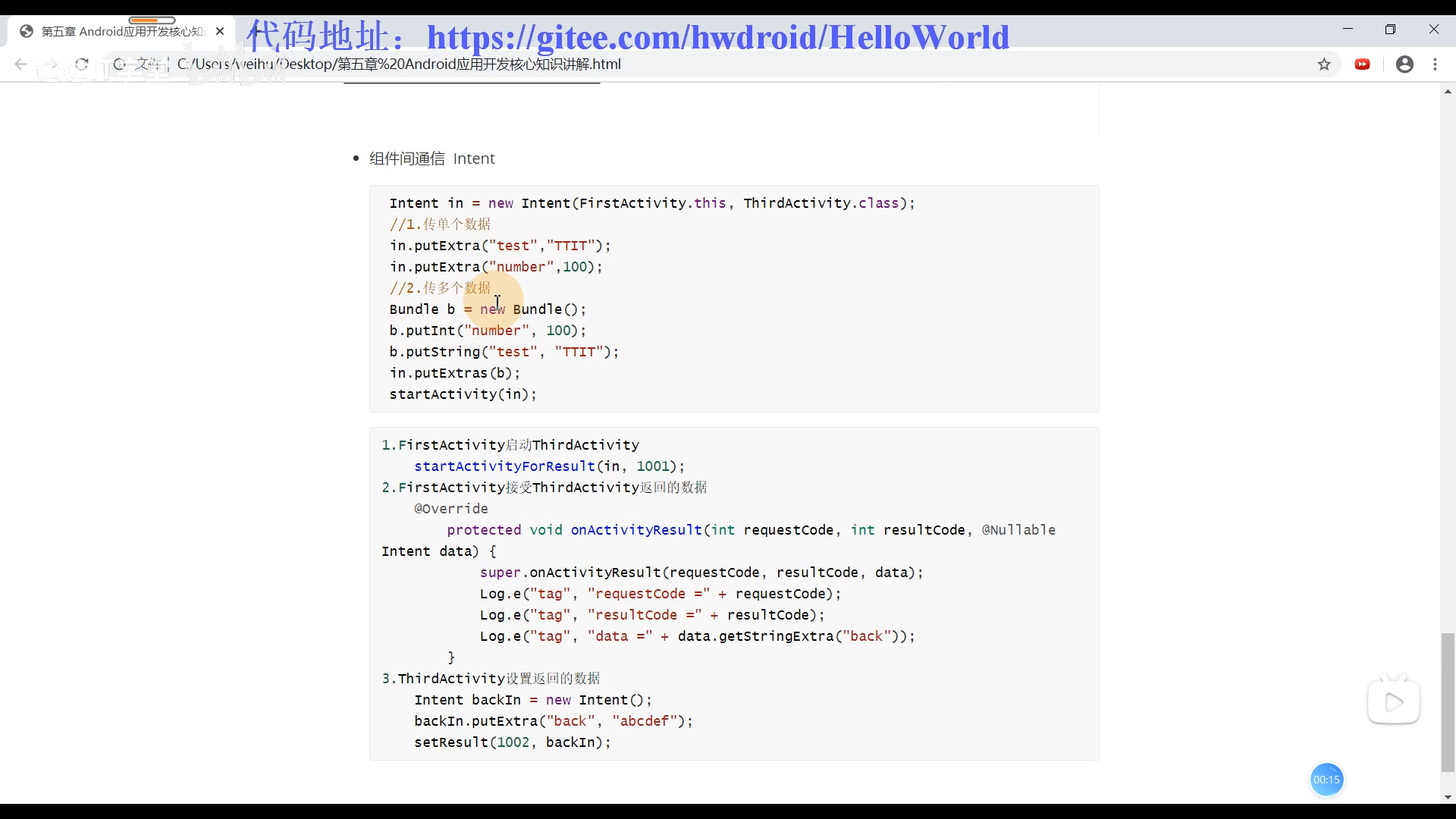Viewport: 1456px width, 819px height.
Task: Close the 第五章 Android tab
Action: [220, 31]
